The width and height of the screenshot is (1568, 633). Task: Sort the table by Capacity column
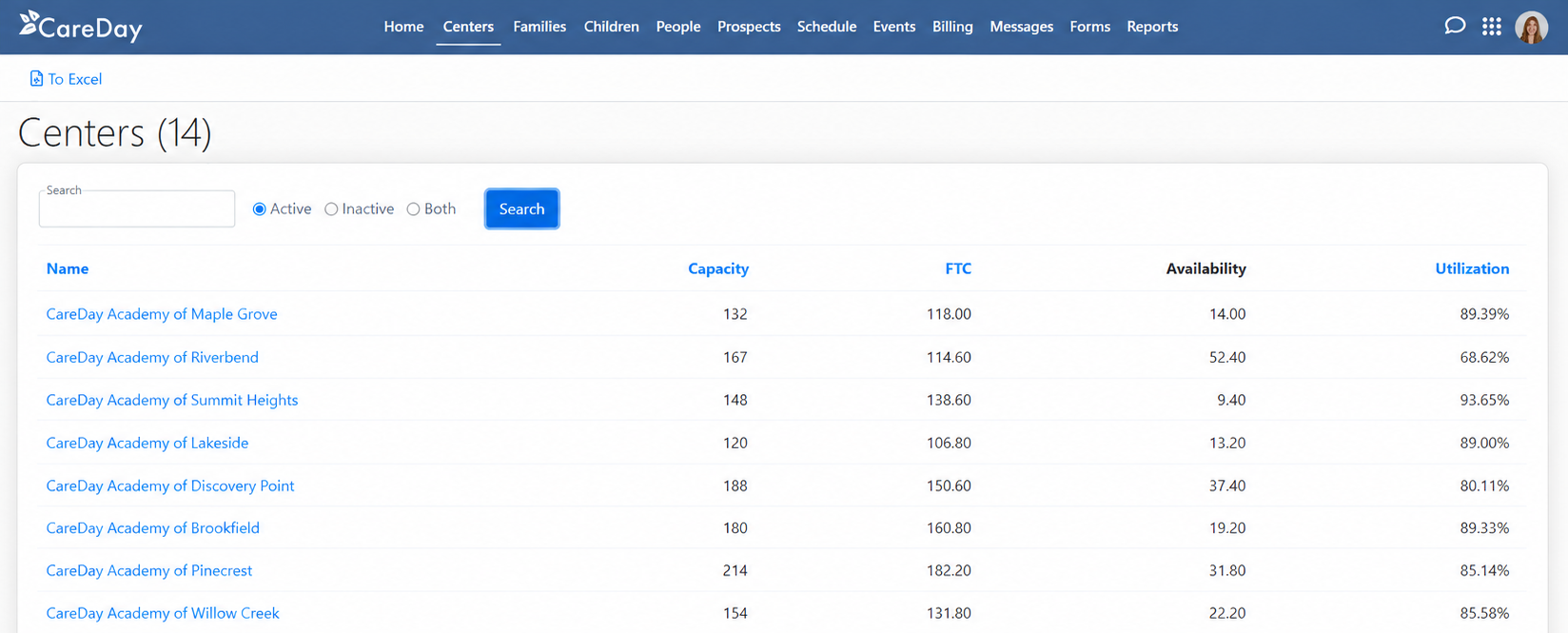pos(718,269)
